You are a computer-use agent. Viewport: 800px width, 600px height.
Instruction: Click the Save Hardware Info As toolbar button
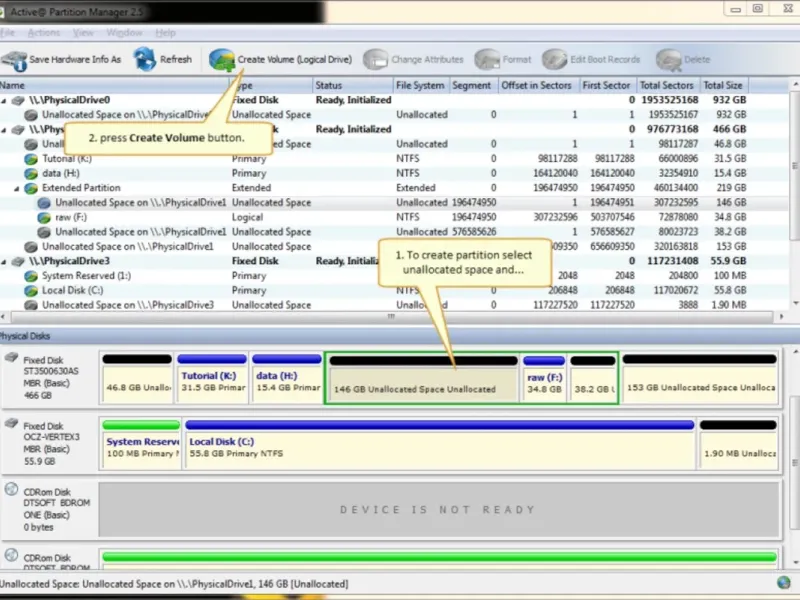point(61,60)
